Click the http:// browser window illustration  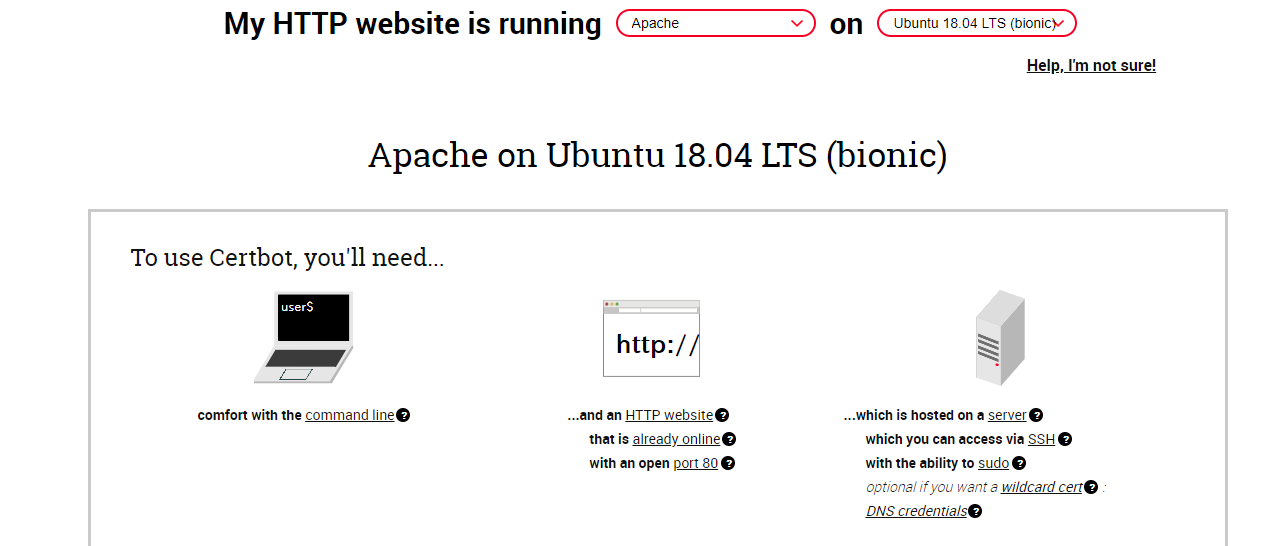point(651,338)
